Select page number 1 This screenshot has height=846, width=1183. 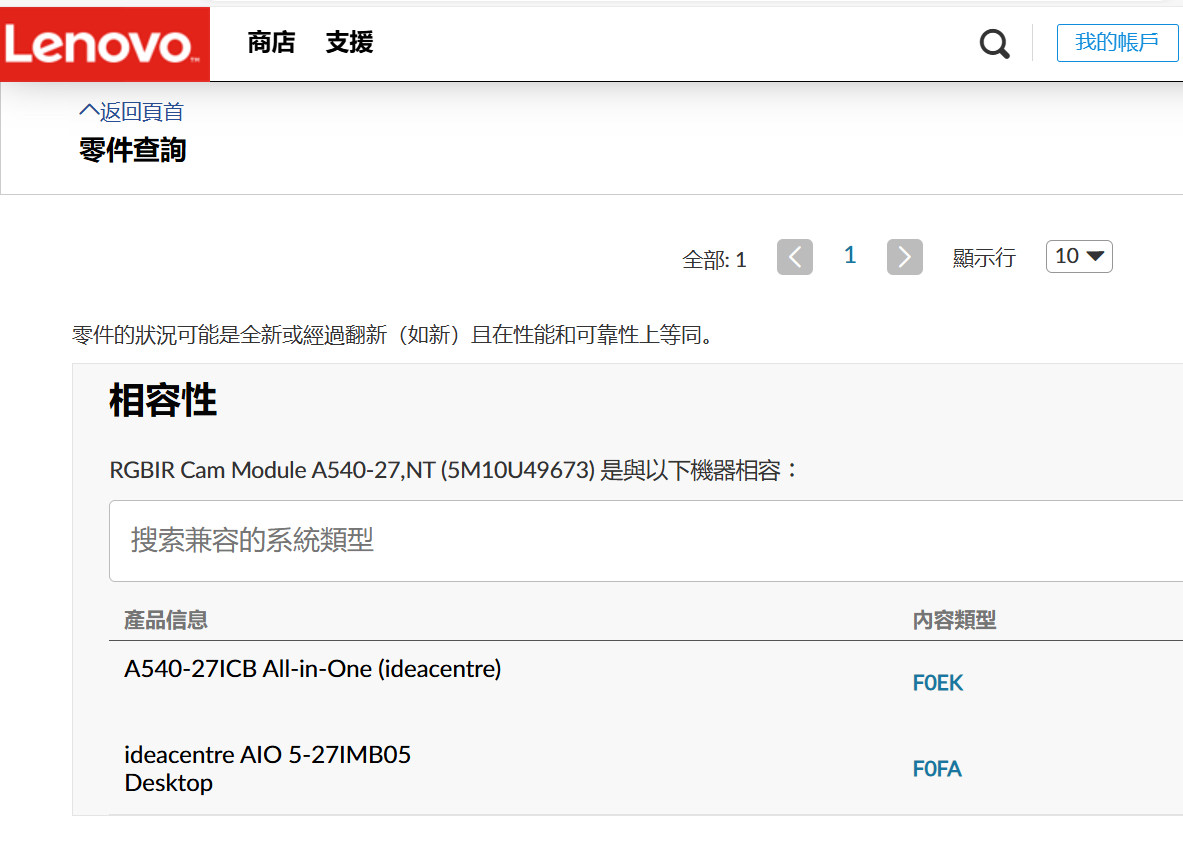tap(850, 256)
